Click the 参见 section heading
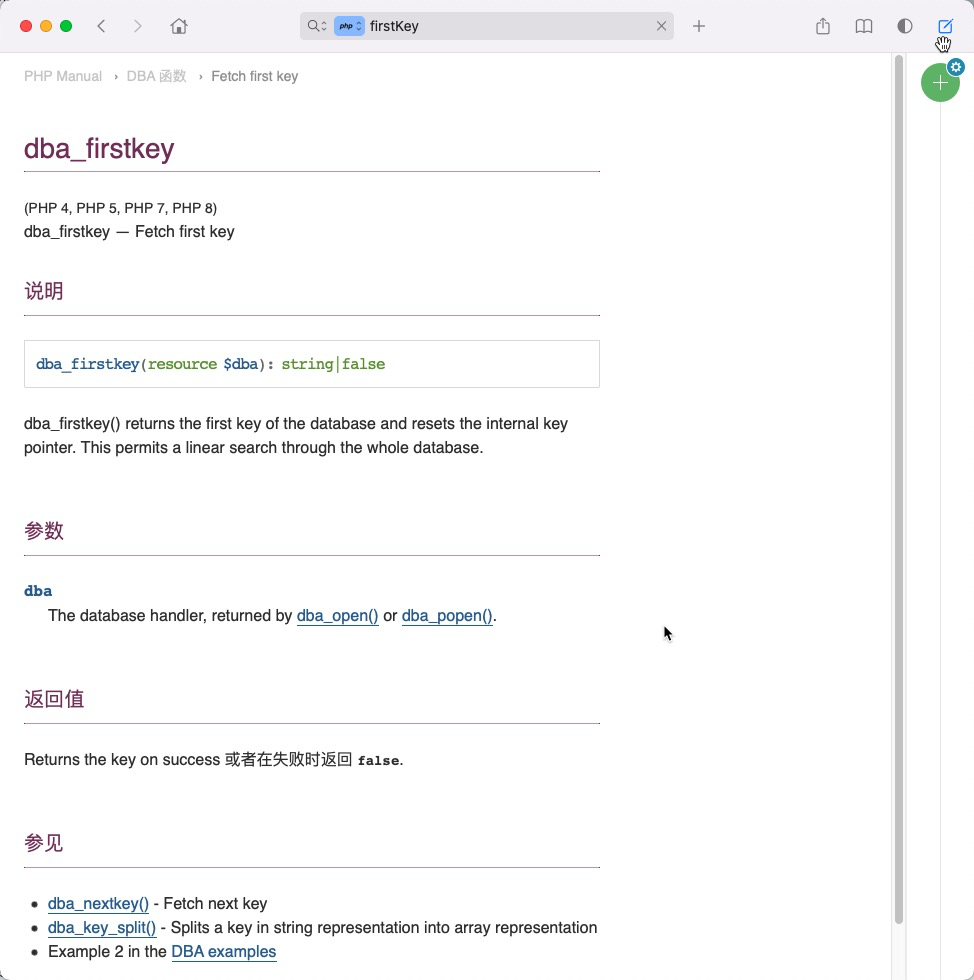974x980 pixels. pyautogui.click(x=44, y=843)
